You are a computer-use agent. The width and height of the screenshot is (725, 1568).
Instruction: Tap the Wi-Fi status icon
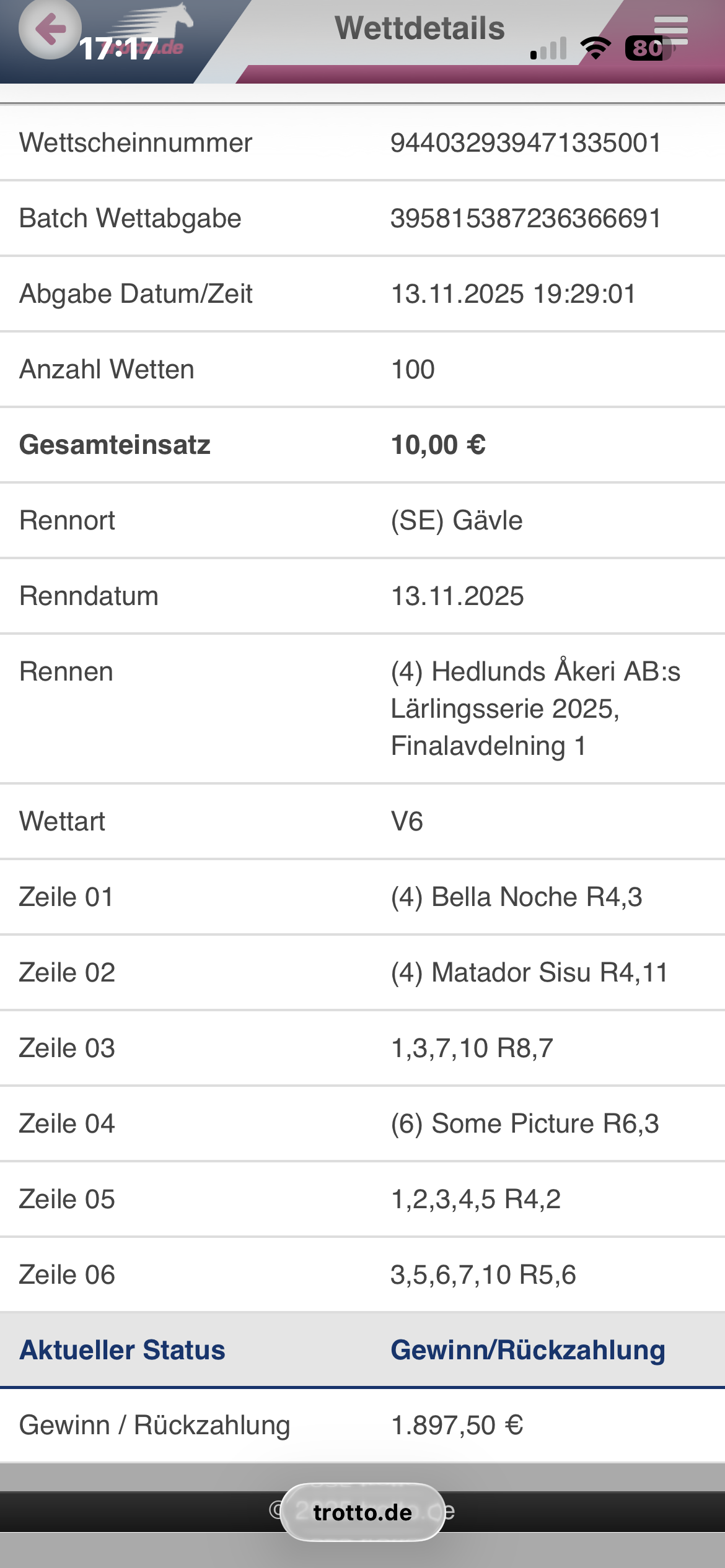coord(595,48)
